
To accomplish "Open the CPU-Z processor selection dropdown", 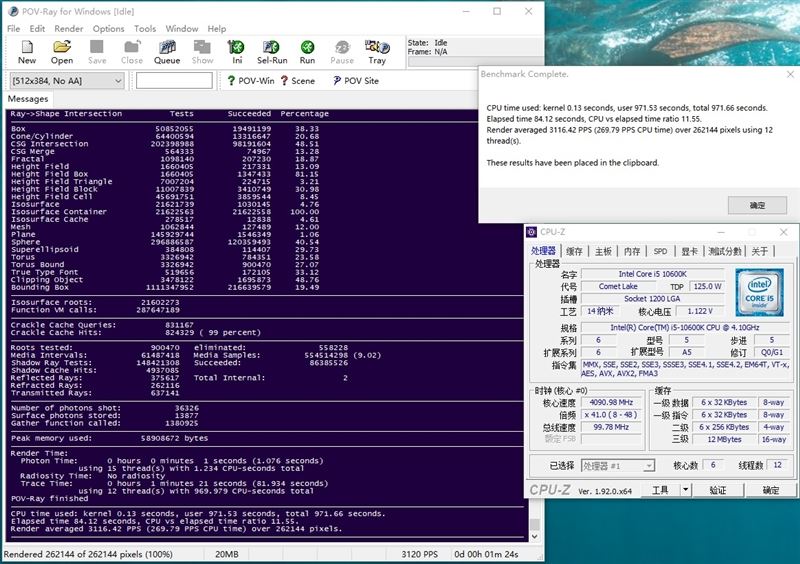I will click(618, 465).
